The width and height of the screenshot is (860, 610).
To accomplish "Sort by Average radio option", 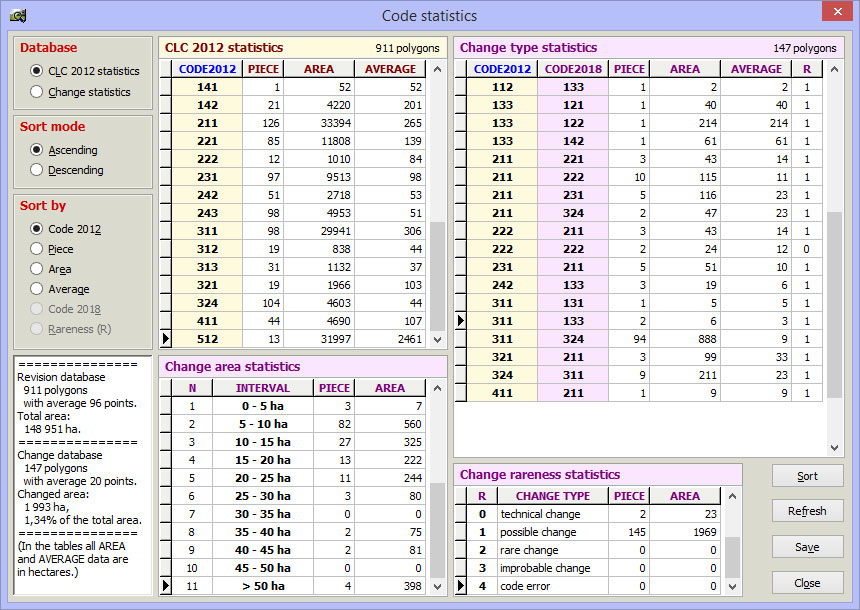I will click(x=37, y=289).
